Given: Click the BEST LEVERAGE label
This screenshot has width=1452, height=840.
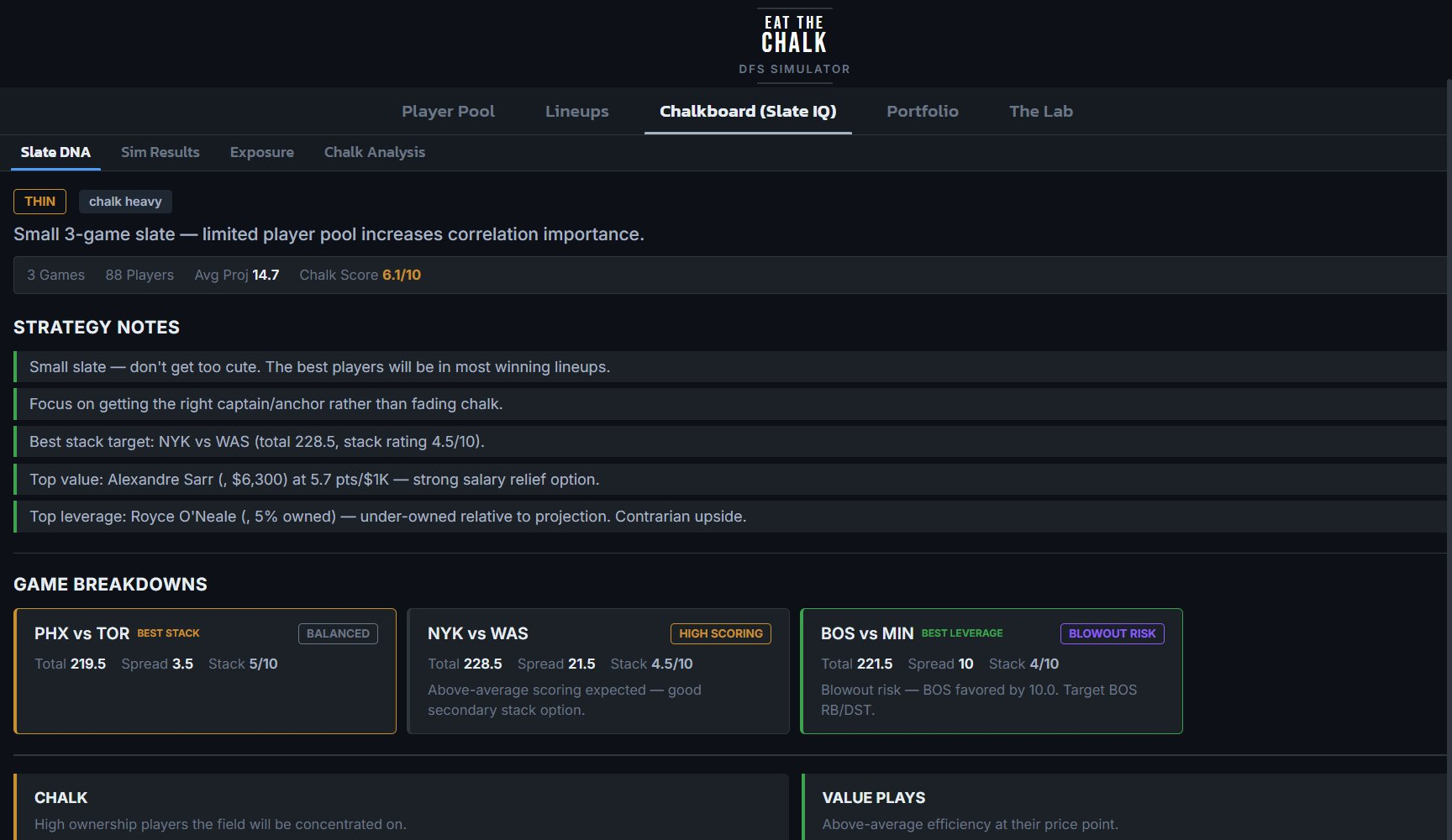Looking at the screenshot, I should [x=960, y=633].
